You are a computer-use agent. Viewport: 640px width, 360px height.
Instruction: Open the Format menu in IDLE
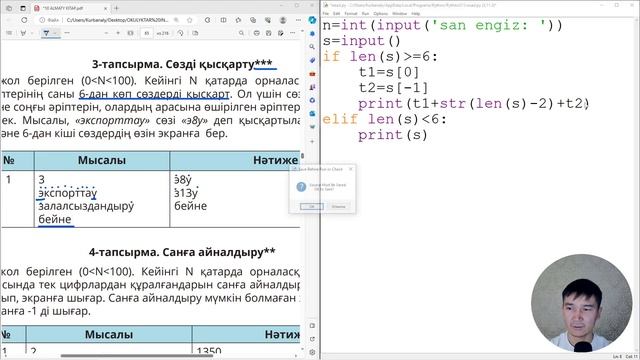click(351, 13)
